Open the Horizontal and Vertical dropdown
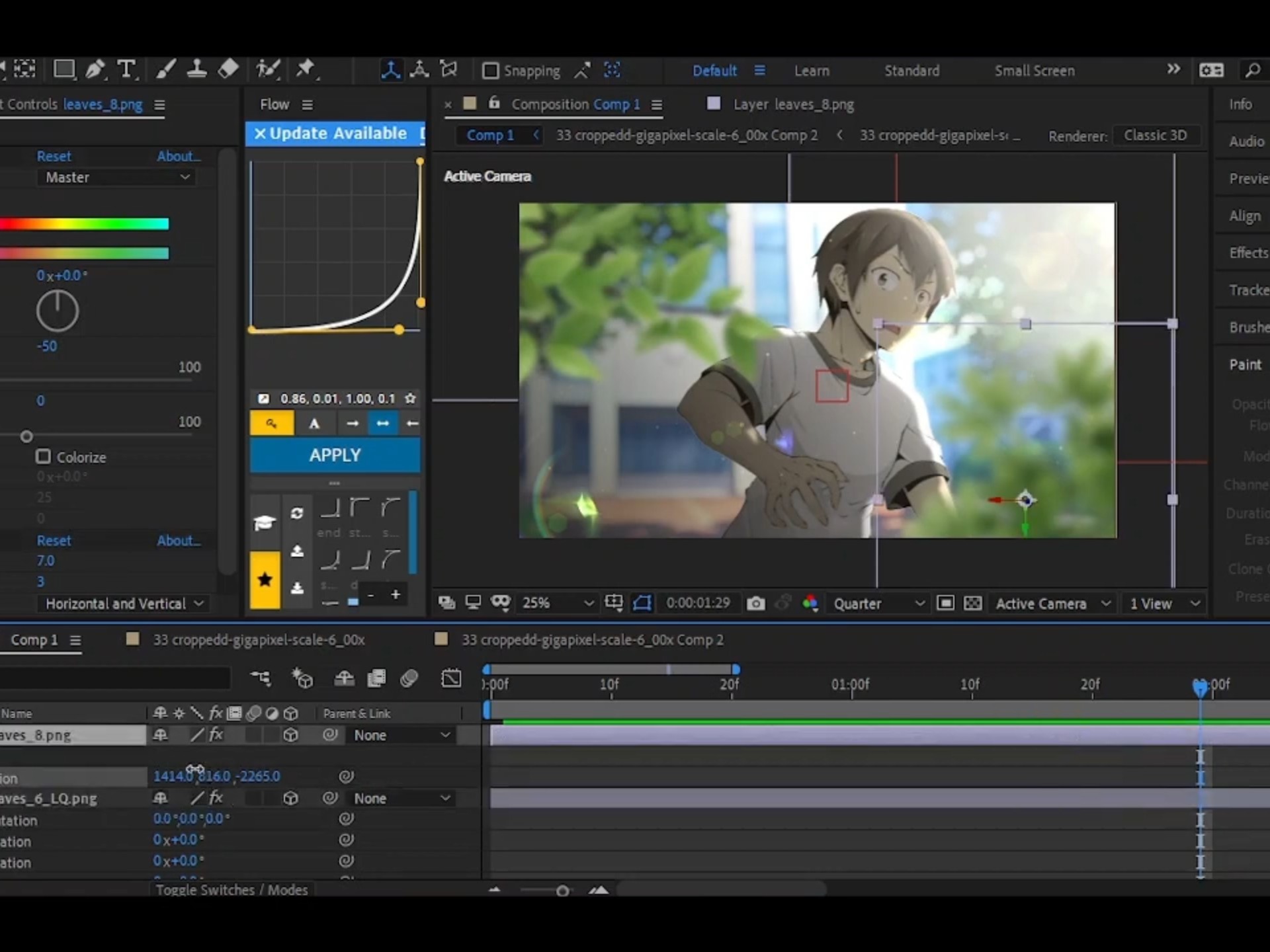The width and height of the screenshot is (1270, 952). tap(124, 604)
